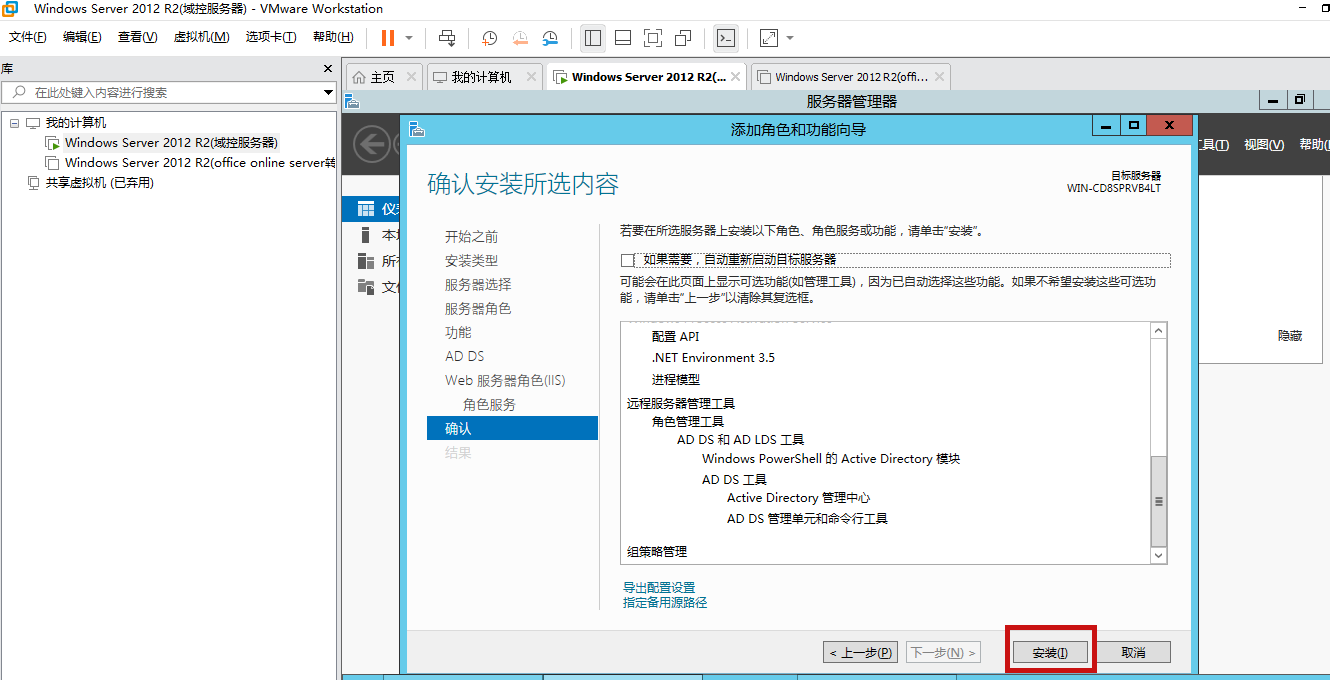
Task: Open the 文件(F) menu
Action: (27, 37)
